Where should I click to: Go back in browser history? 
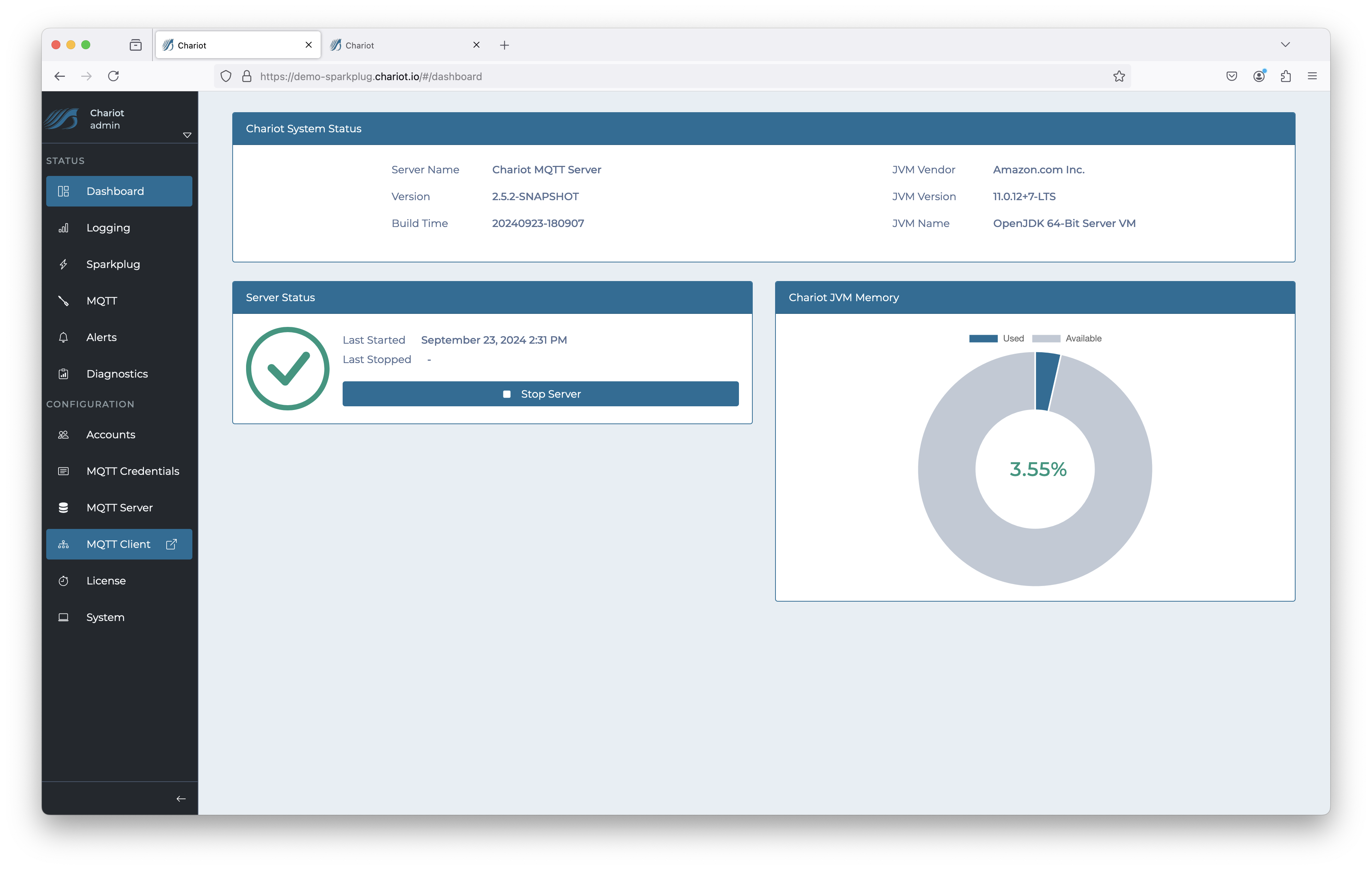click(x=59, y=76)
